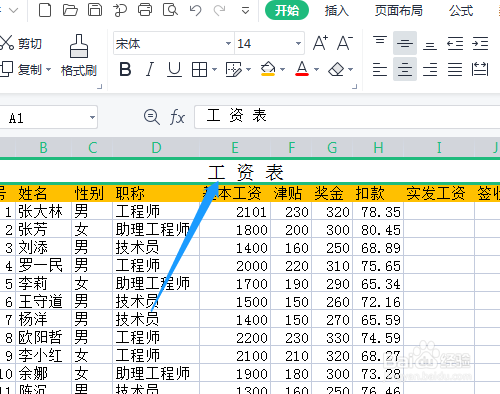Expand the 复制 dropdown arrow
The height and width of the screenshot is (394, 500).
49,70
